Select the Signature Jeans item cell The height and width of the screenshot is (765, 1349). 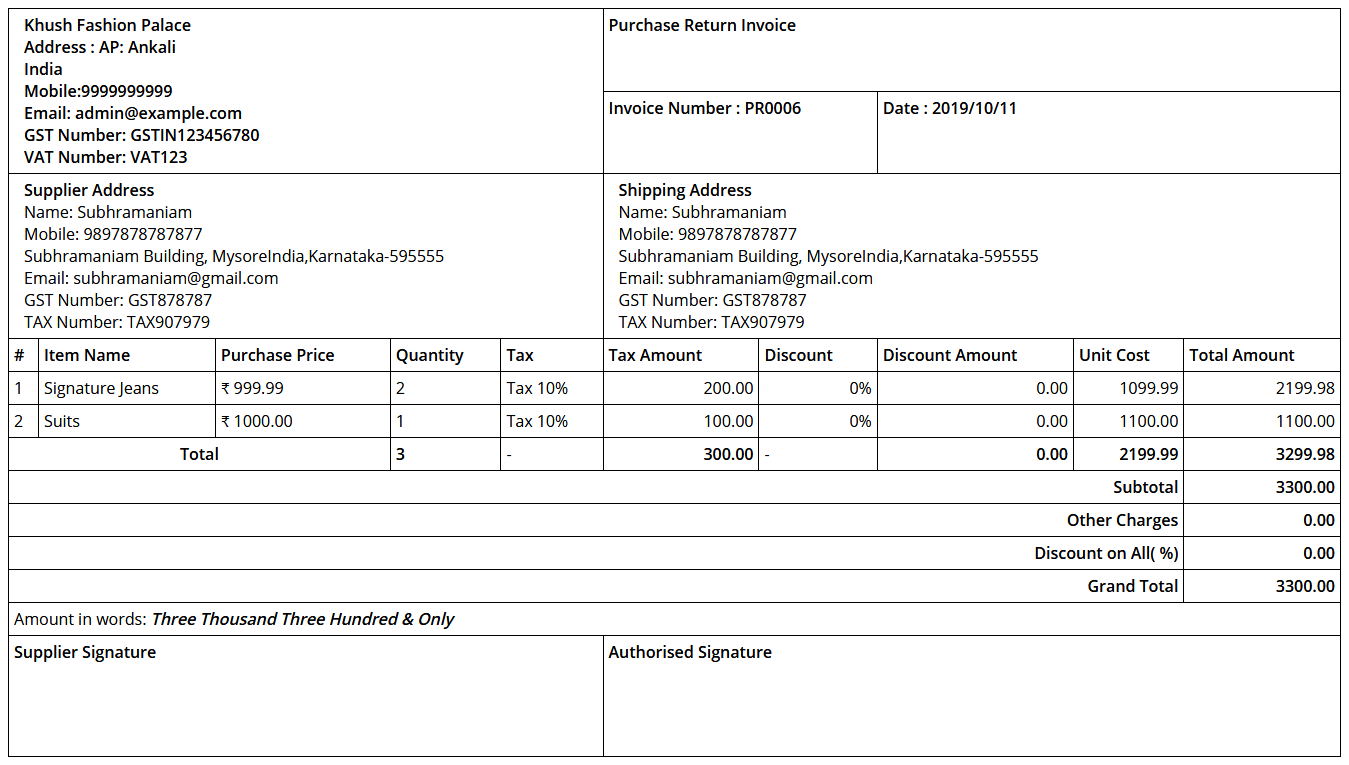(x=101, y=388)
